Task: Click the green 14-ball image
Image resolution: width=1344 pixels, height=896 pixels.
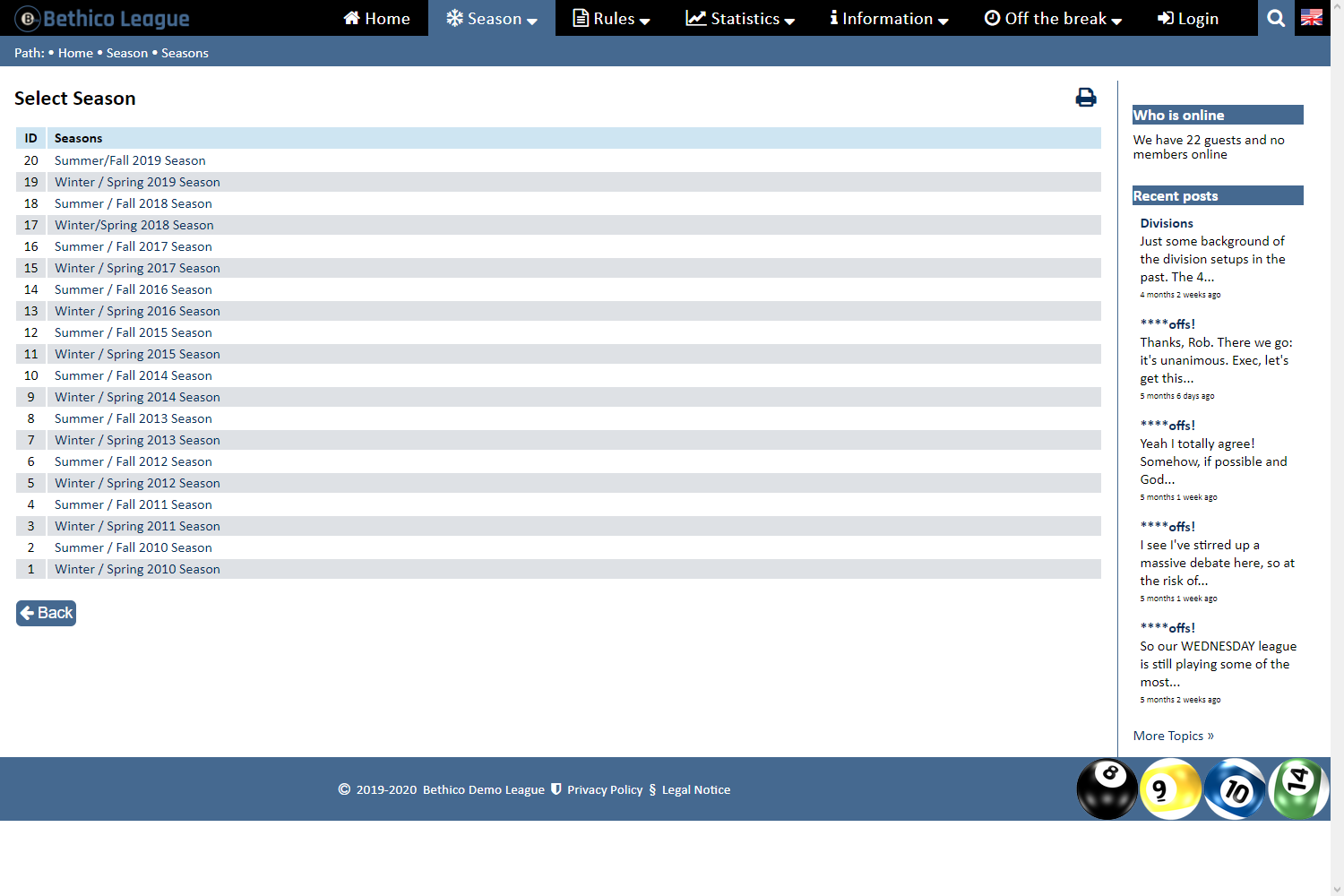Action: (1298, 787)
